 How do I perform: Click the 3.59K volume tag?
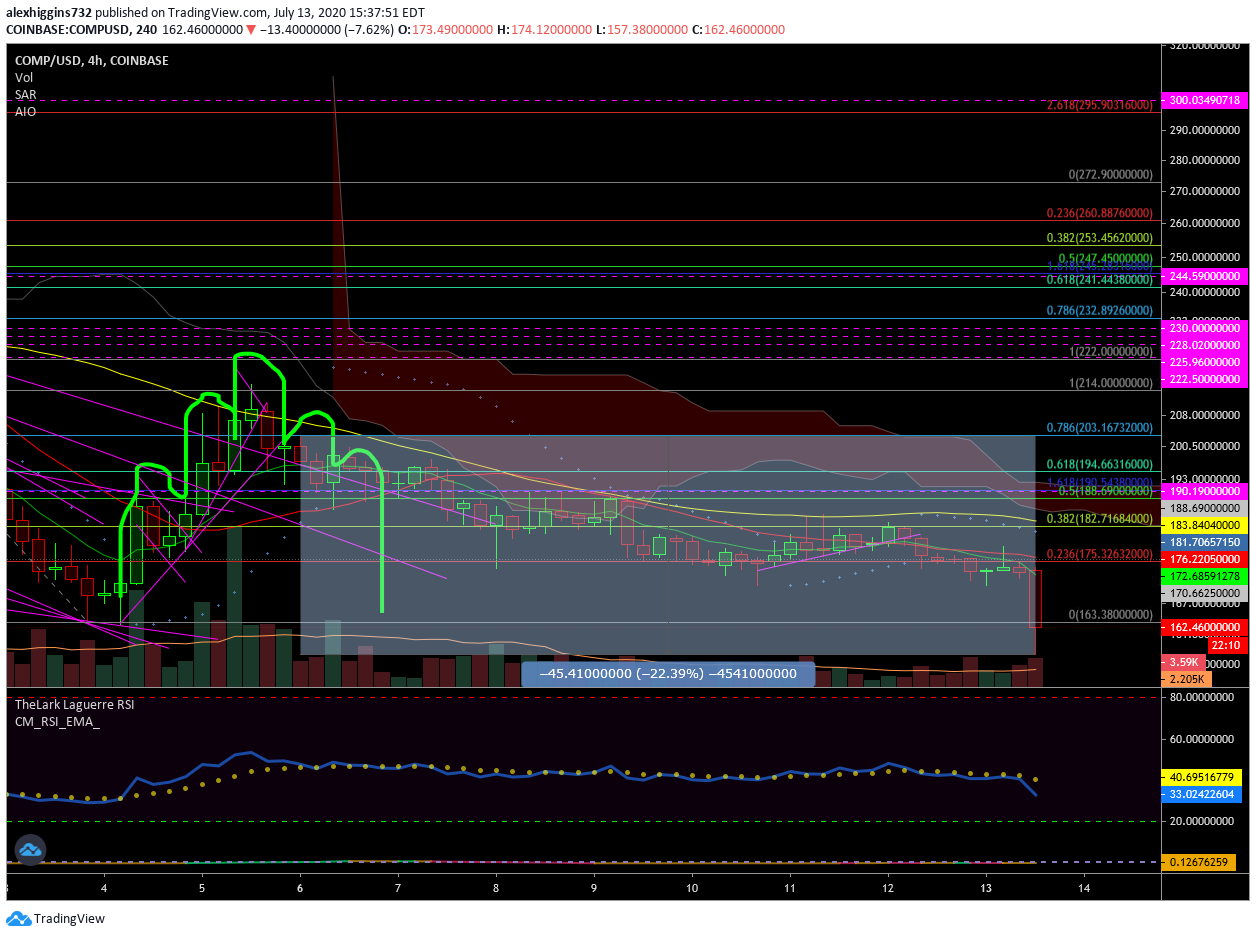click(1184, 662)
